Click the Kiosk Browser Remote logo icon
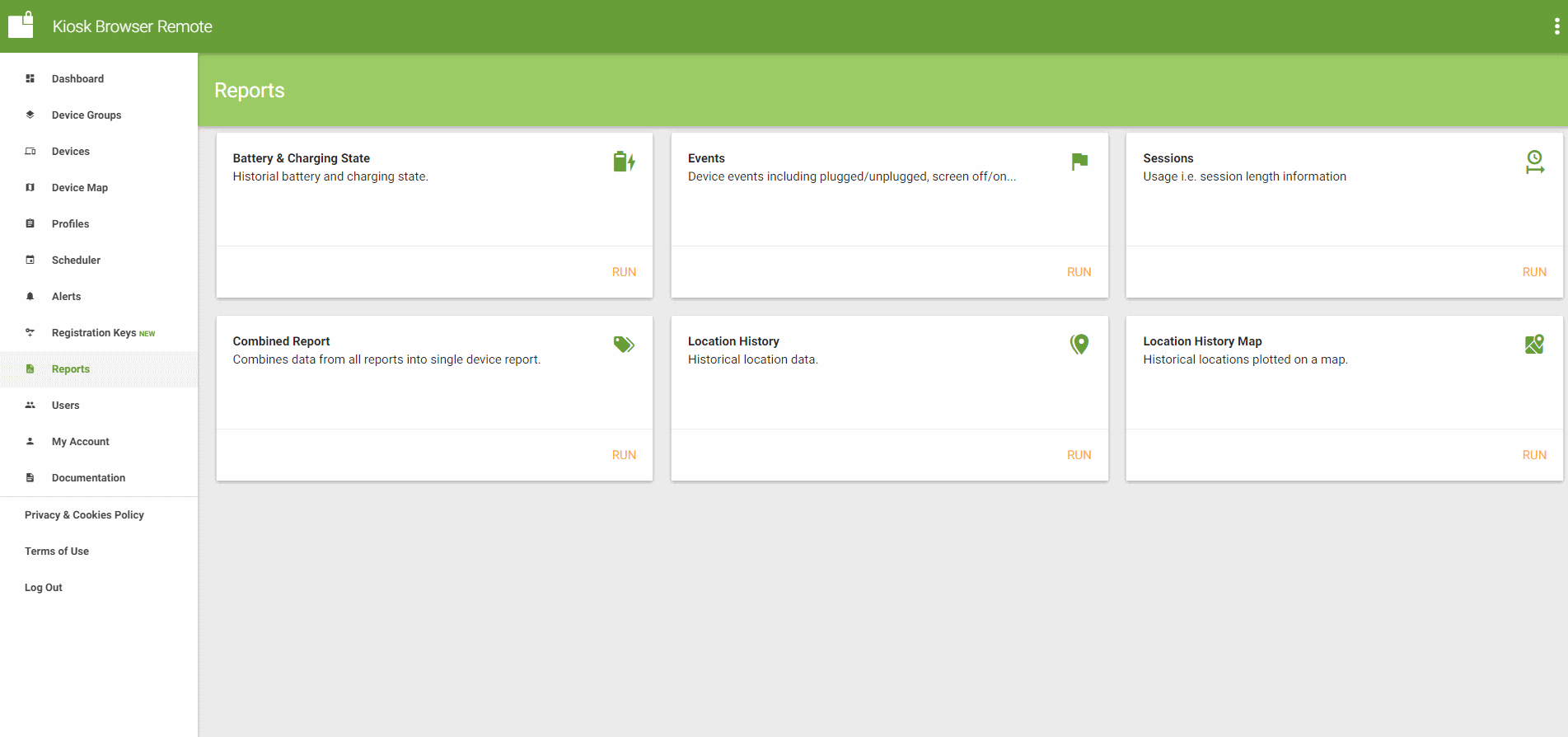 [x=21, y=25]
